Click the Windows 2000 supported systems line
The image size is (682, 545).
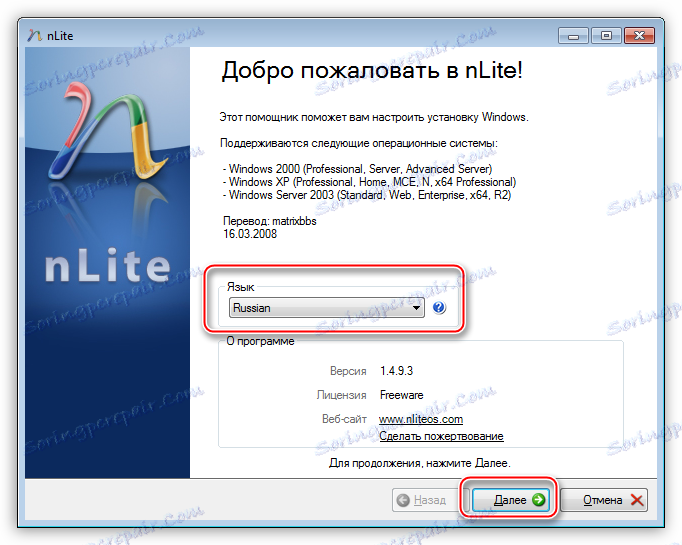point(357,169)
